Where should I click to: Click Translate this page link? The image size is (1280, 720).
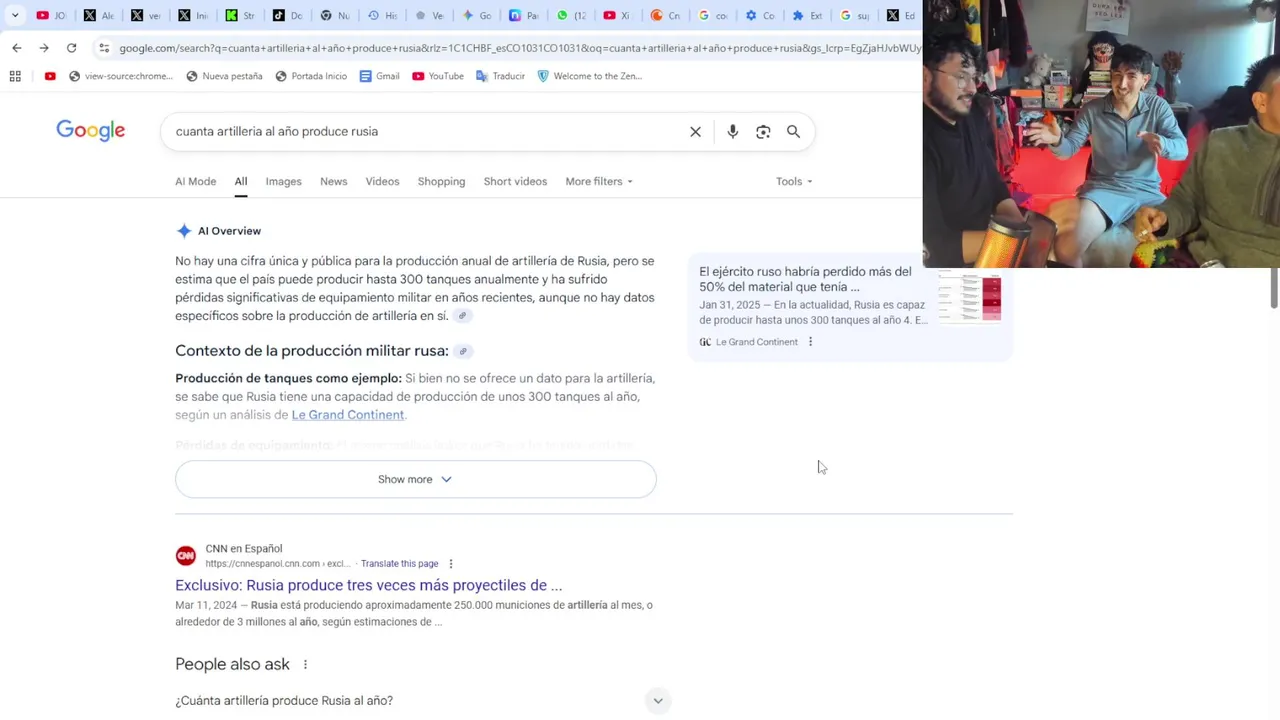pos(399,564)
